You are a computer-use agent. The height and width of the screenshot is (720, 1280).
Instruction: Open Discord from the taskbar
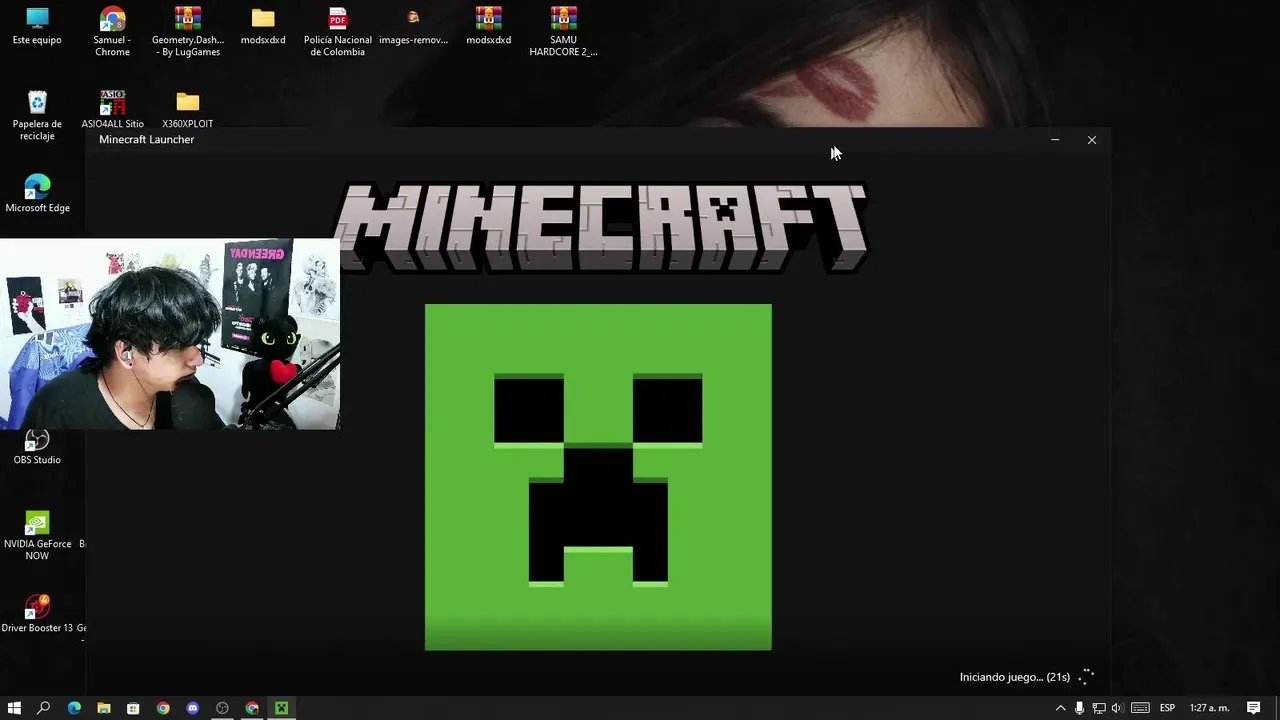click(x=193, y=708)
